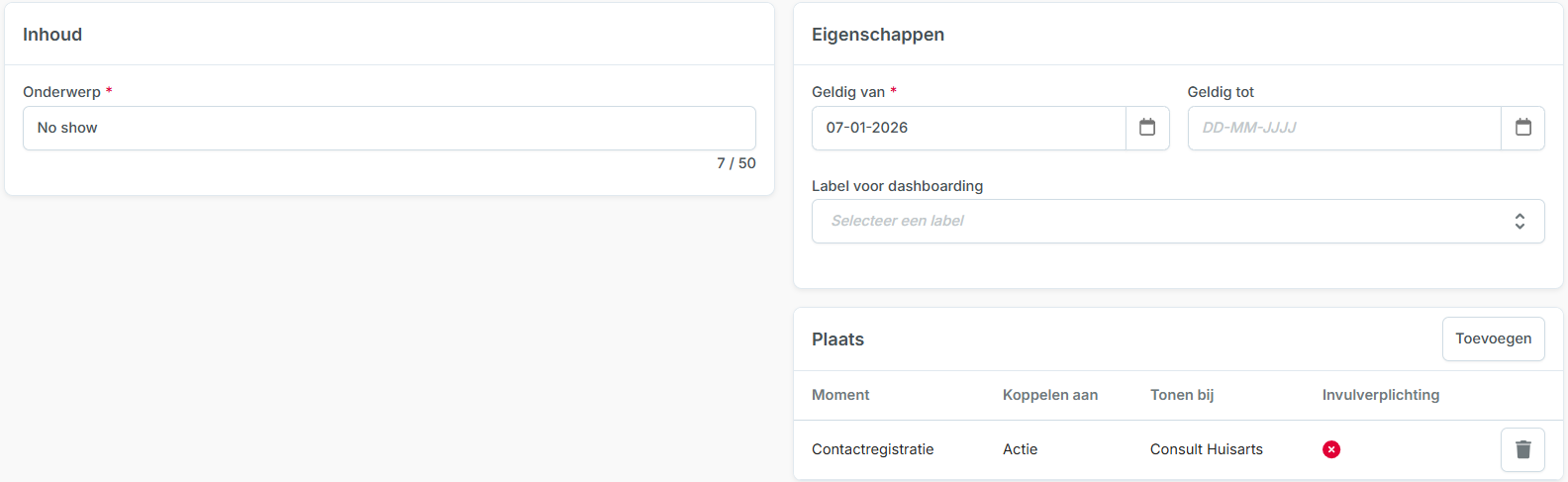Focus the Onderwerp field containing No show
1568x482 pixels.
[x=389, y=128]
